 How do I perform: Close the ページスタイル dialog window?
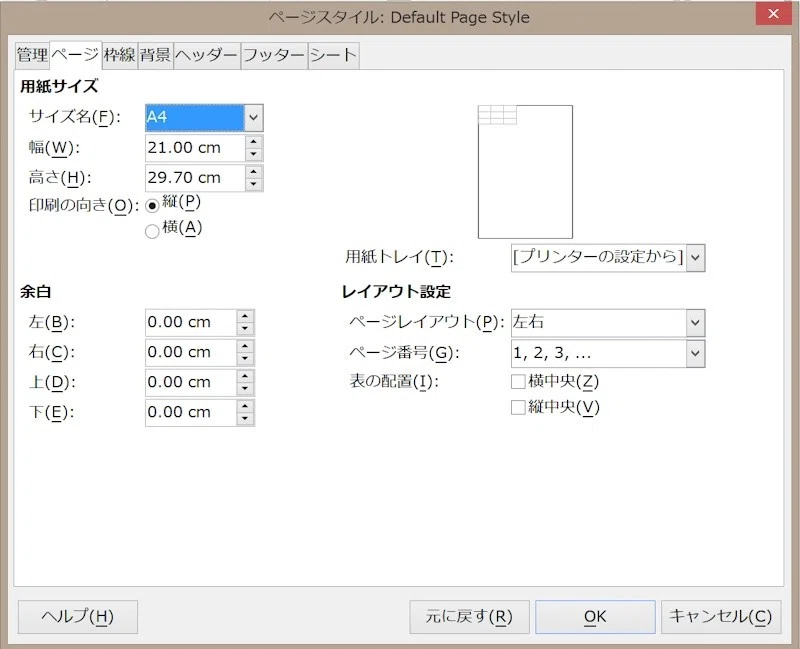coord(773,14)
